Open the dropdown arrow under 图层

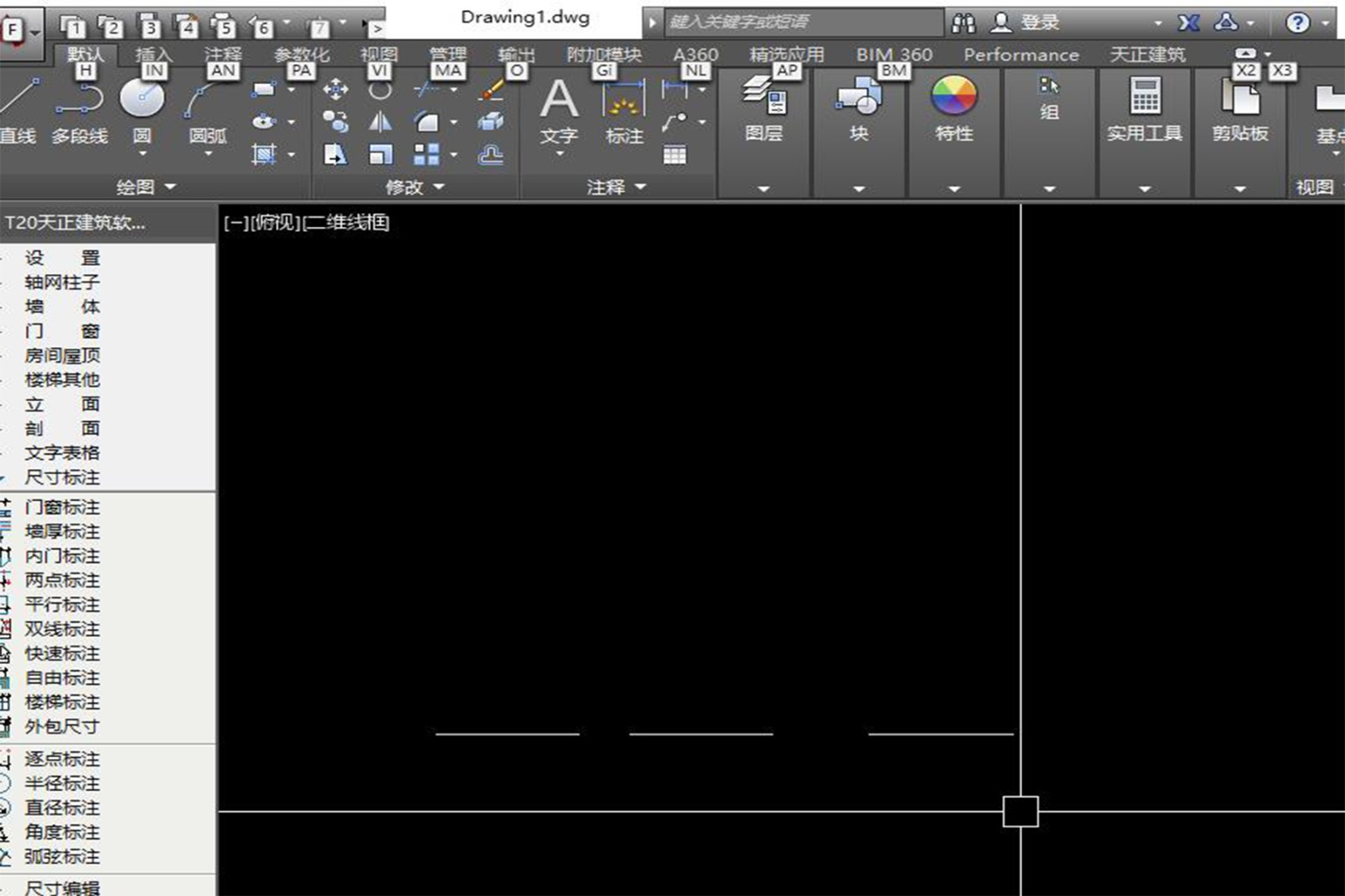click(763, 189)
